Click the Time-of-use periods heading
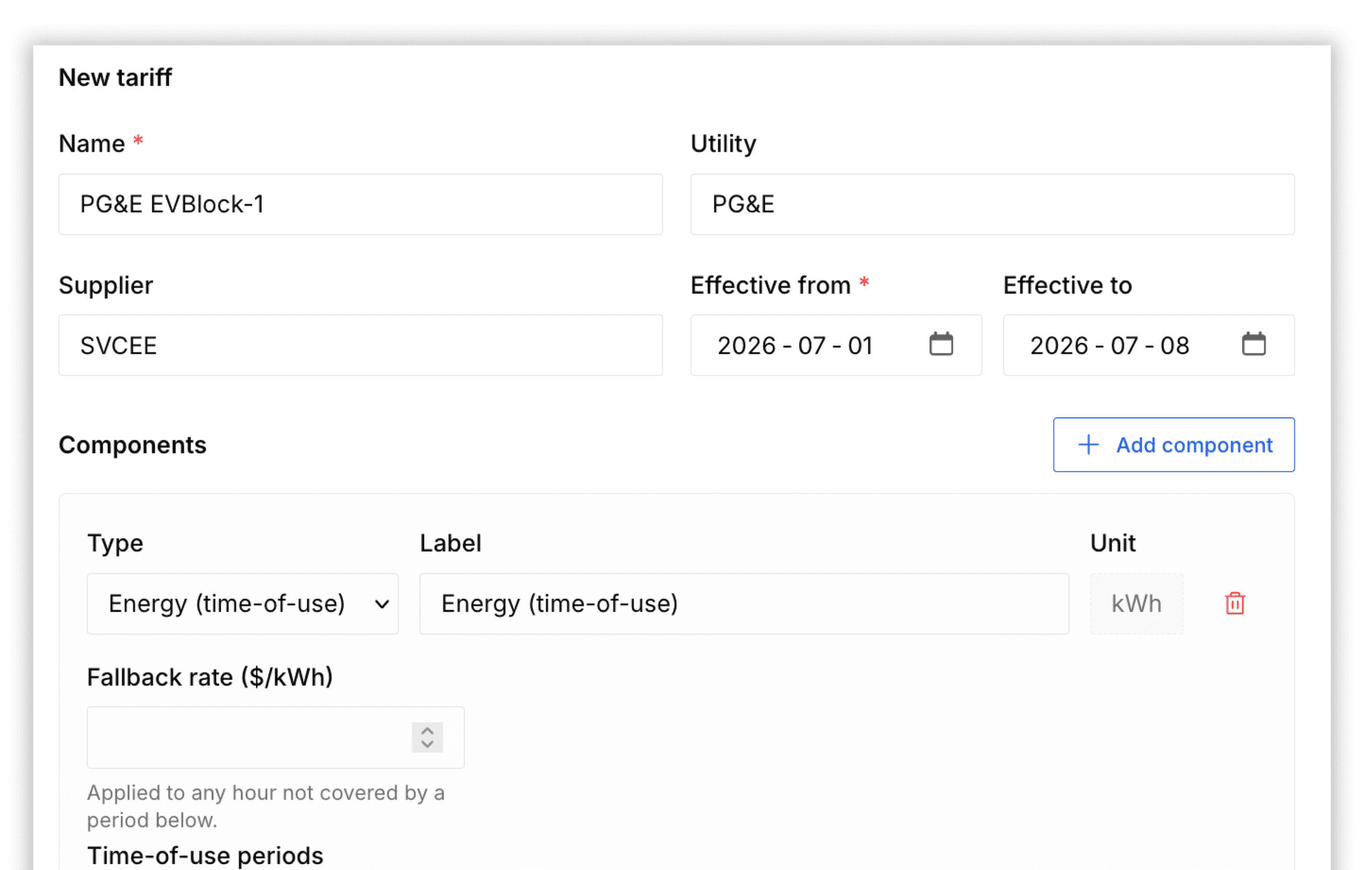 point(205,855)
